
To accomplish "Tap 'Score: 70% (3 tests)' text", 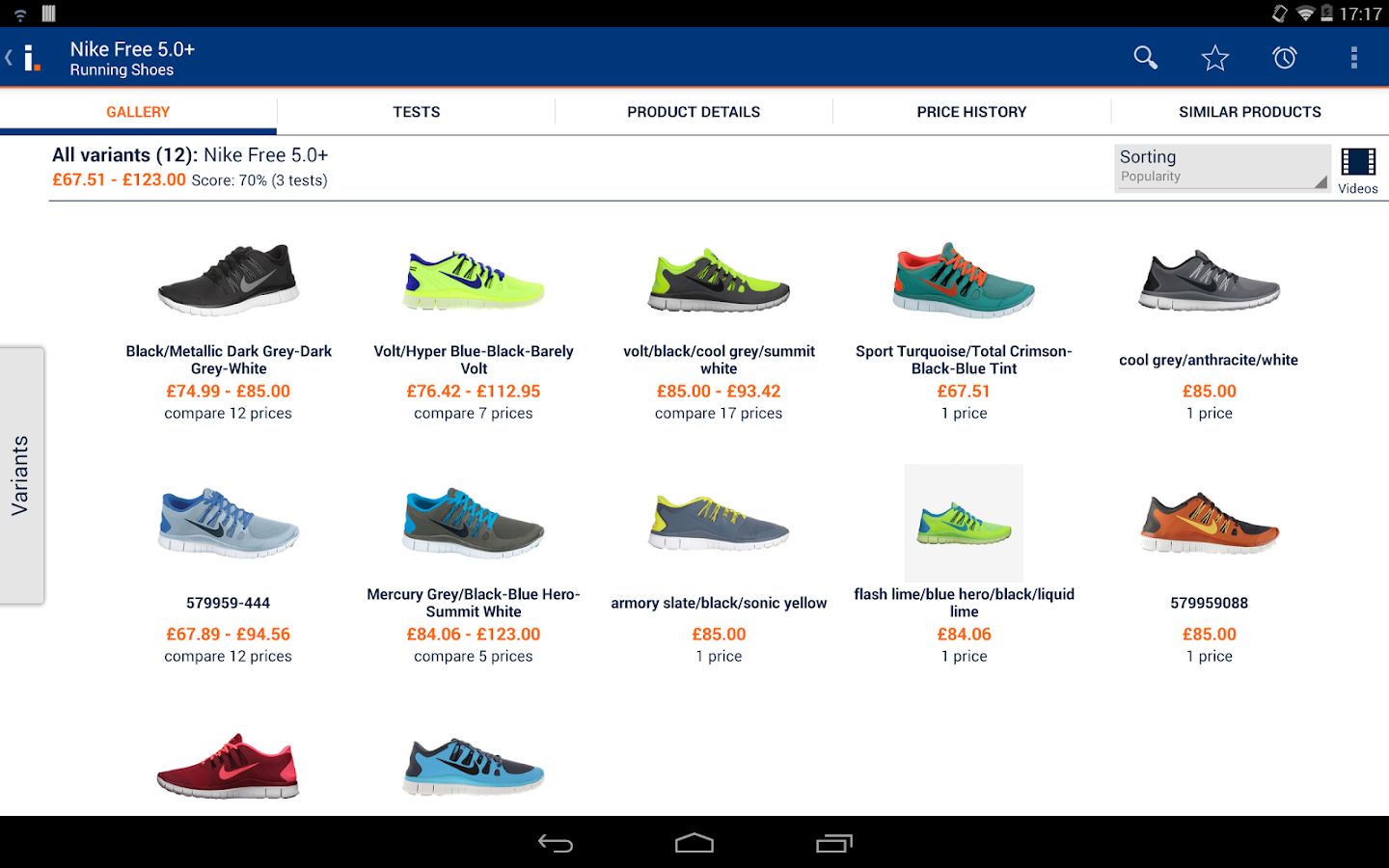I will click(259, 180).
